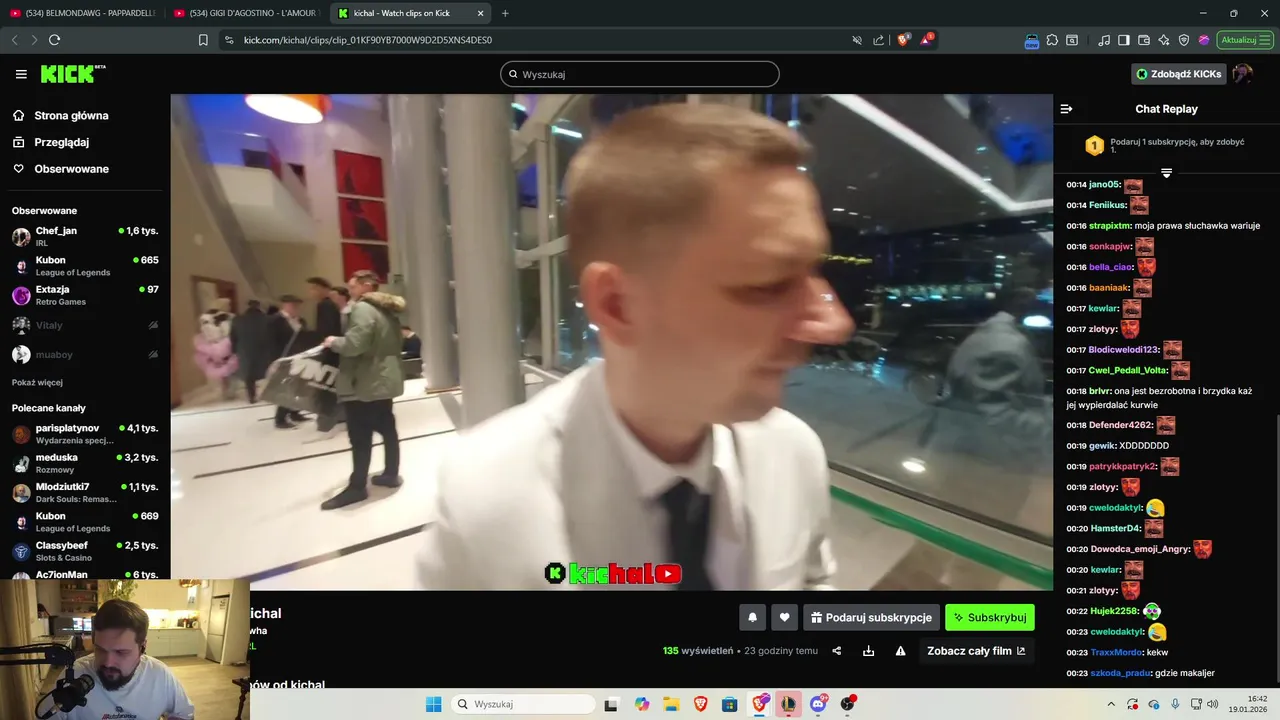Open muaboy offline channel
The image size is (1280, 720).
tap(85, 354)
